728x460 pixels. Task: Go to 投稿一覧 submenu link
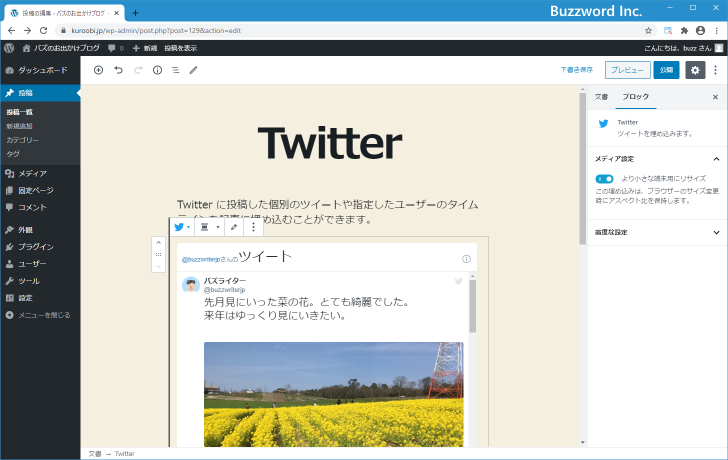(x=20, y=112)
